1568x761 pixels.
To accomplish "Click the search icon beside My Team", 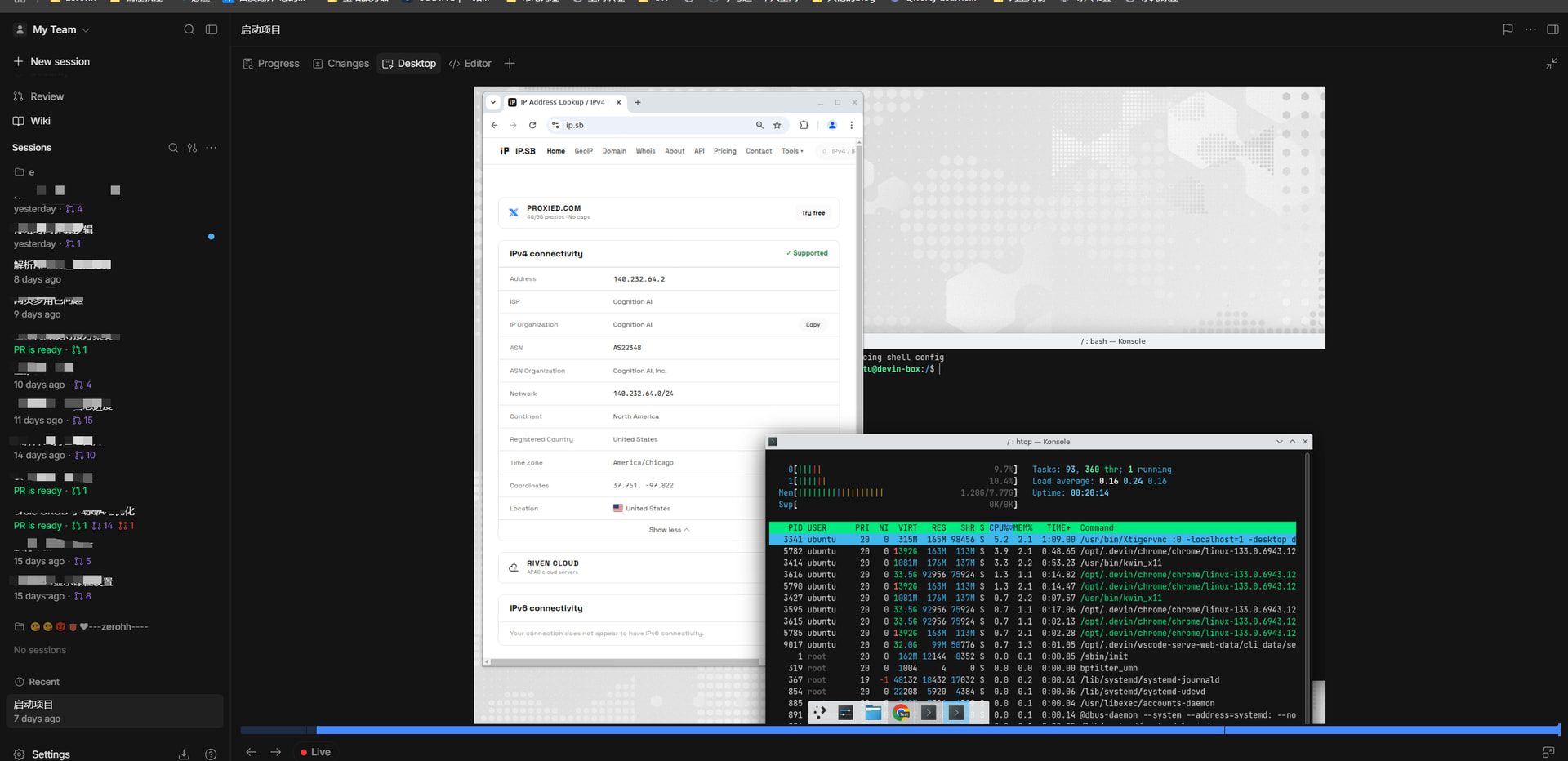I will 189,29.
